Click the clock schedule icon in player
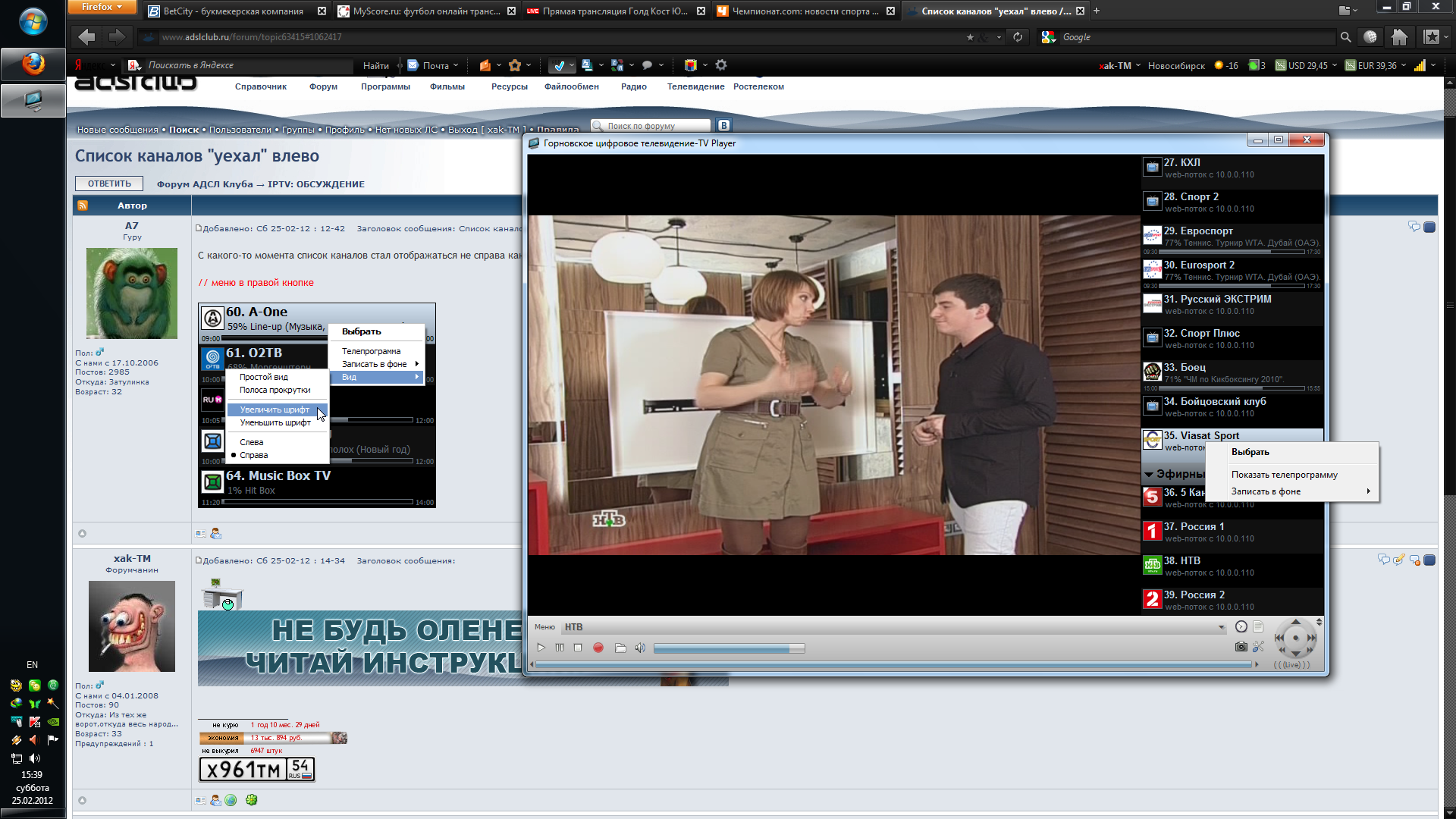The width and height of the screenshot is (1456, 819). (1241, 626)
